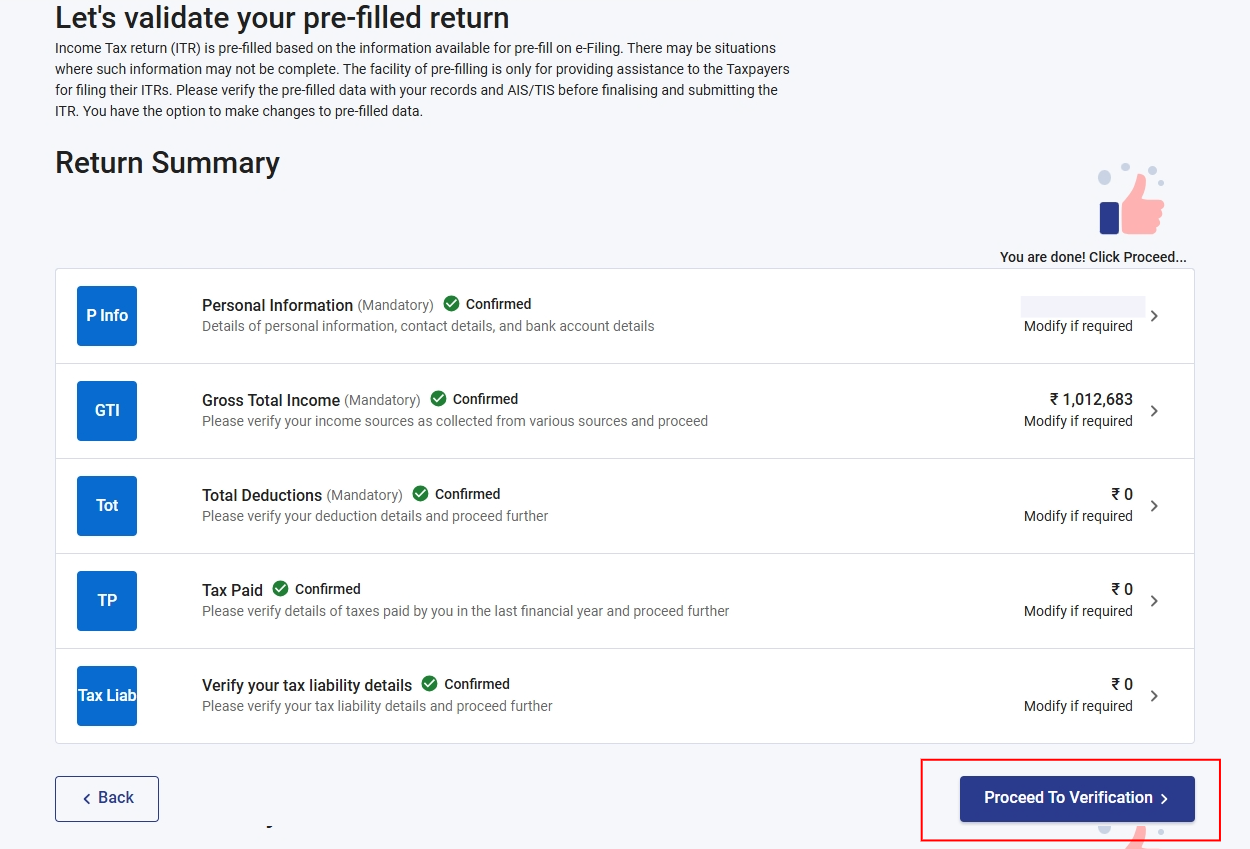This screenshot has width=1250, height=849.
Task: Expand Gross Total Income row chevron
Action: tap(1154, 411)
